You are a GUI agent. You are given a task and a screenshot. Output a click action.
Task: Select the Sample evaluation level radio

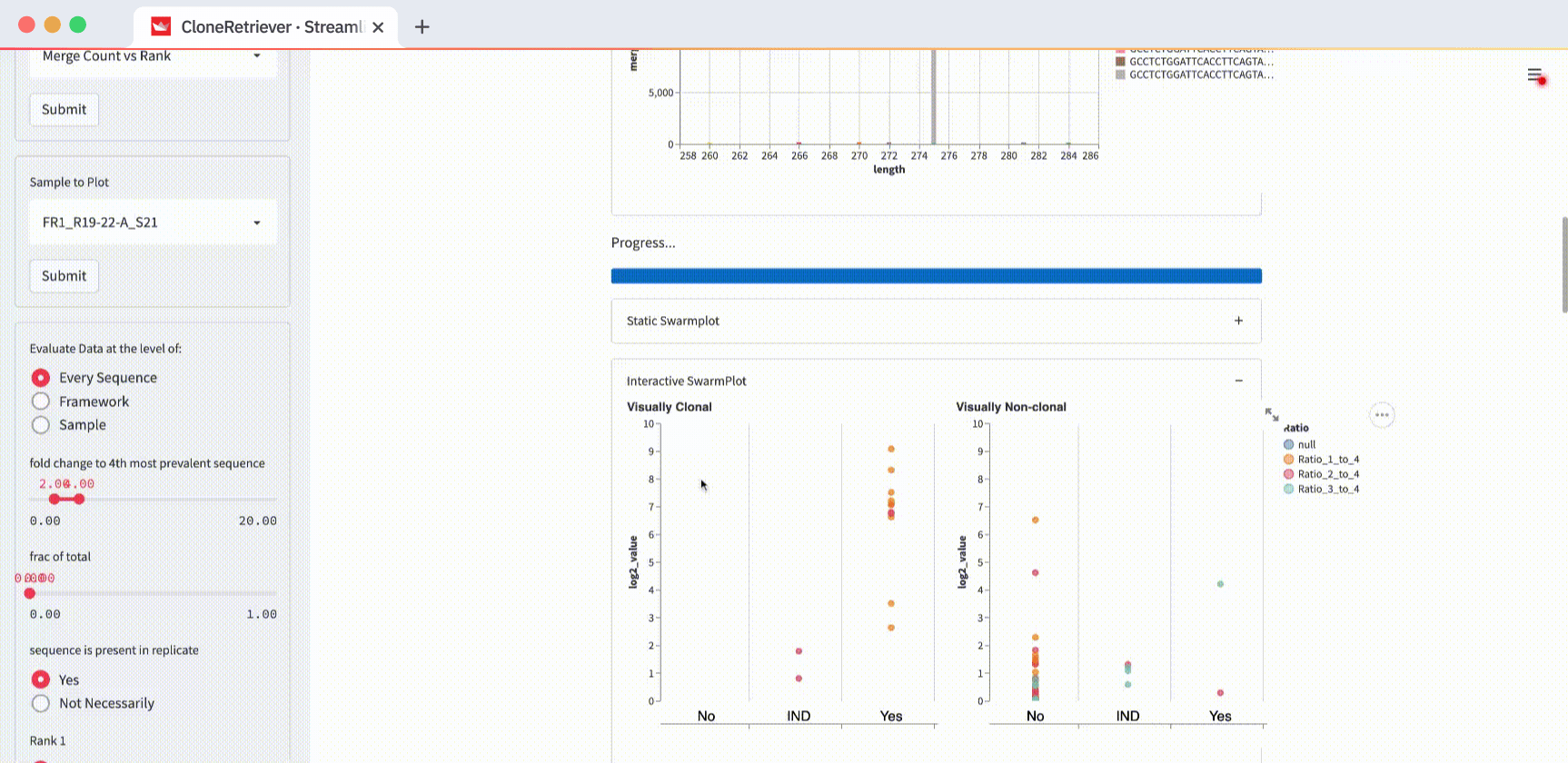pos(41,425)
